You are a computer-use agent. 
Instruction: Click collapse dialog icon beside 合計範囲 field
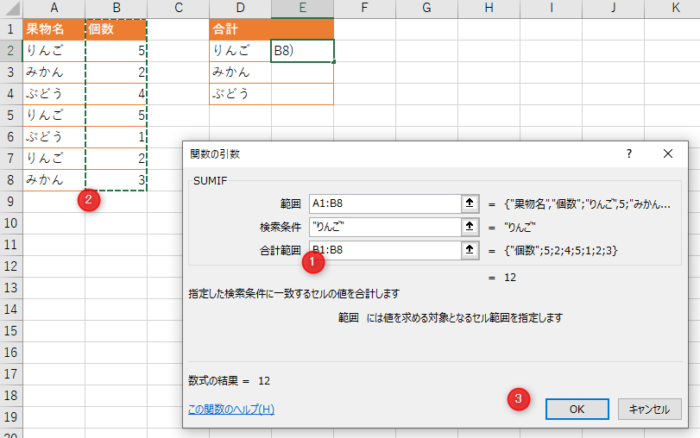click(x=466, y=250)
